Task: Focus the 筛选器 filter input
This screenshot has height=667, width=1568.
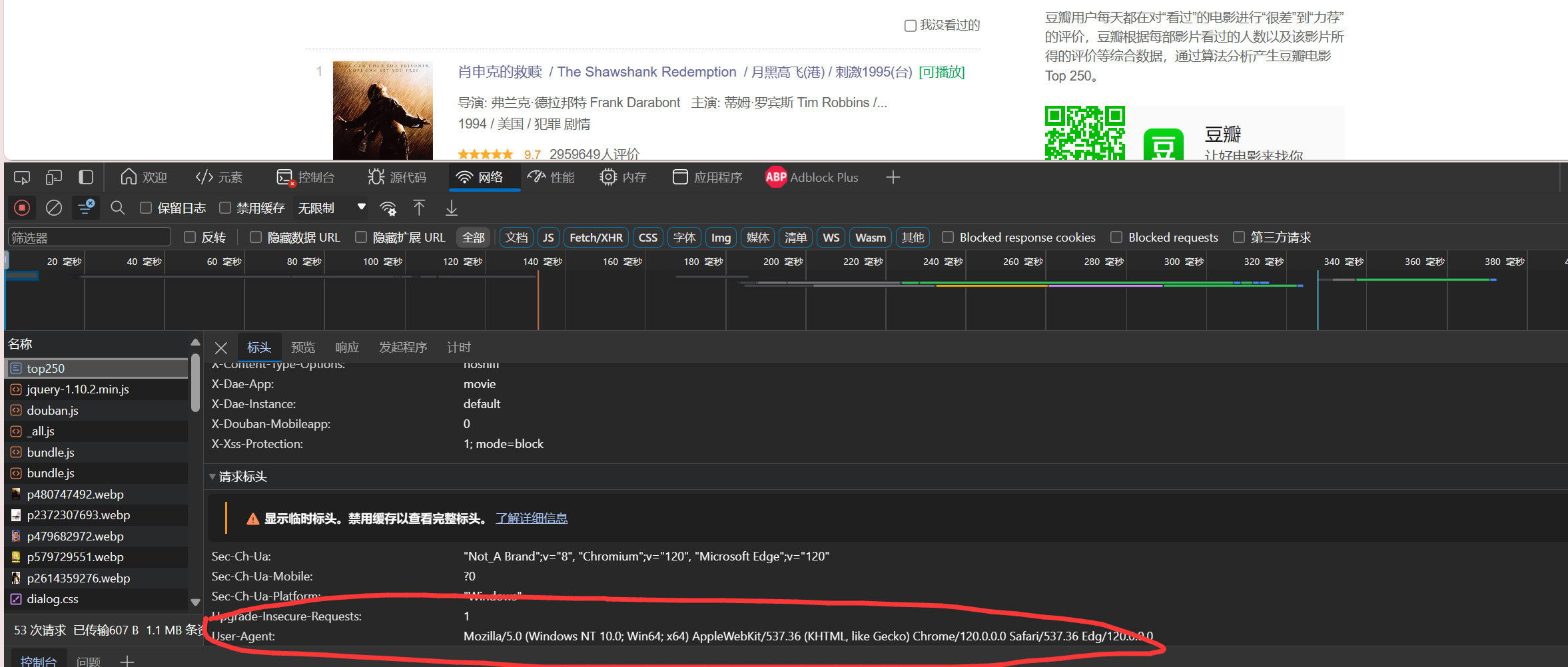Action: (89, 238)
